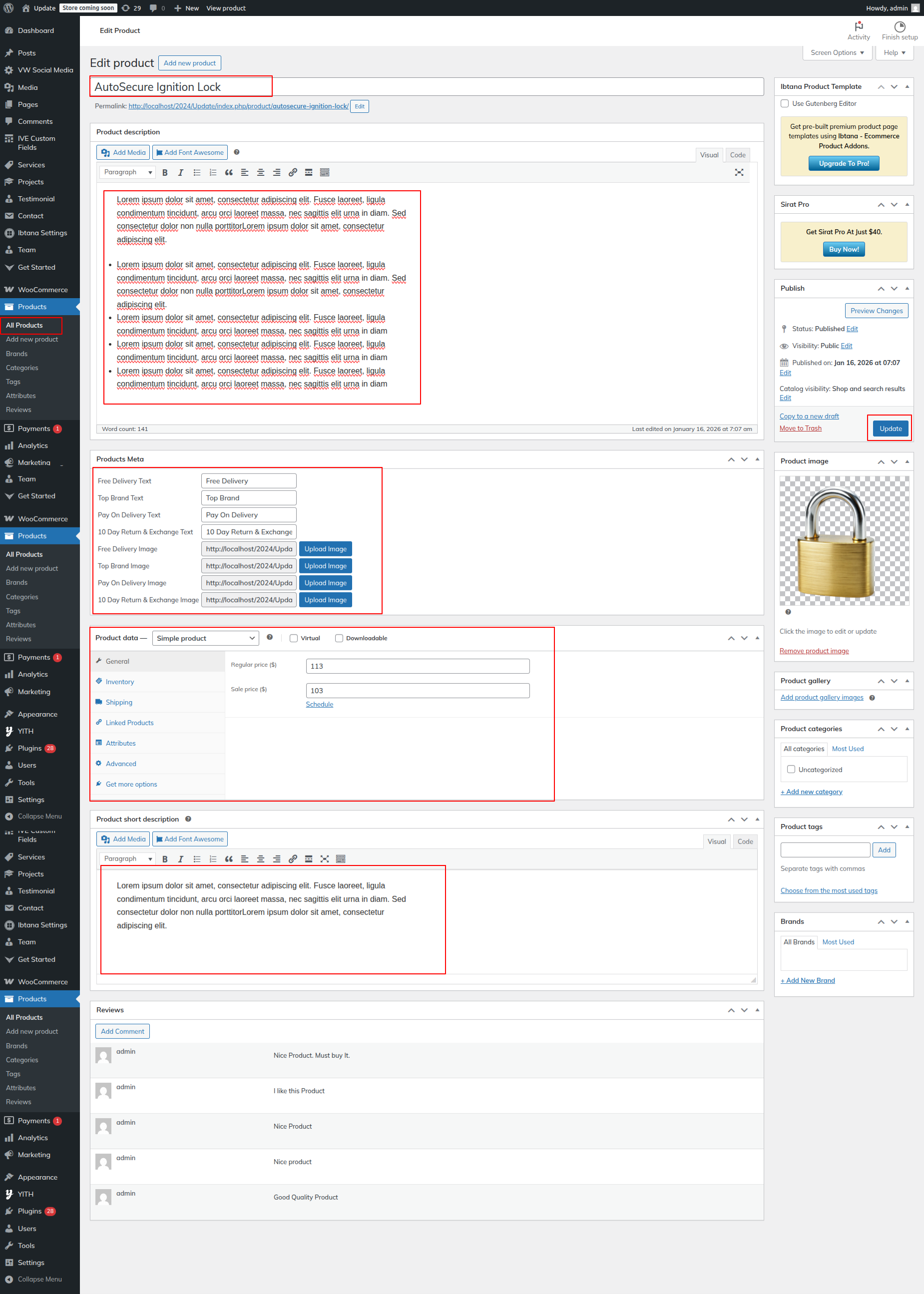Click the Move to Trash link
This screenshot has height=1294, width=924.
[x=800, y=429]
